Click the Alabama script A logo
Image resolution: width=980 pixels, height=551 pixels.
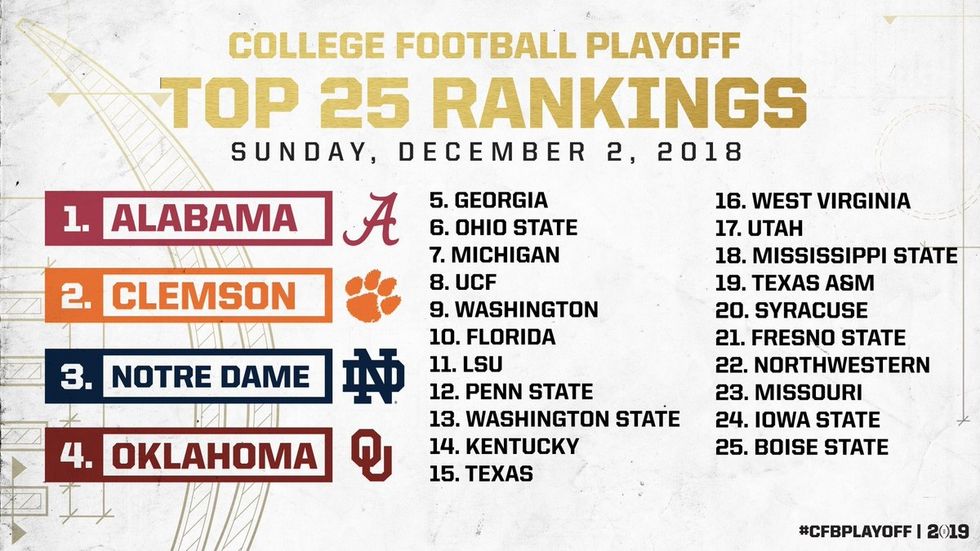point(370,219)
